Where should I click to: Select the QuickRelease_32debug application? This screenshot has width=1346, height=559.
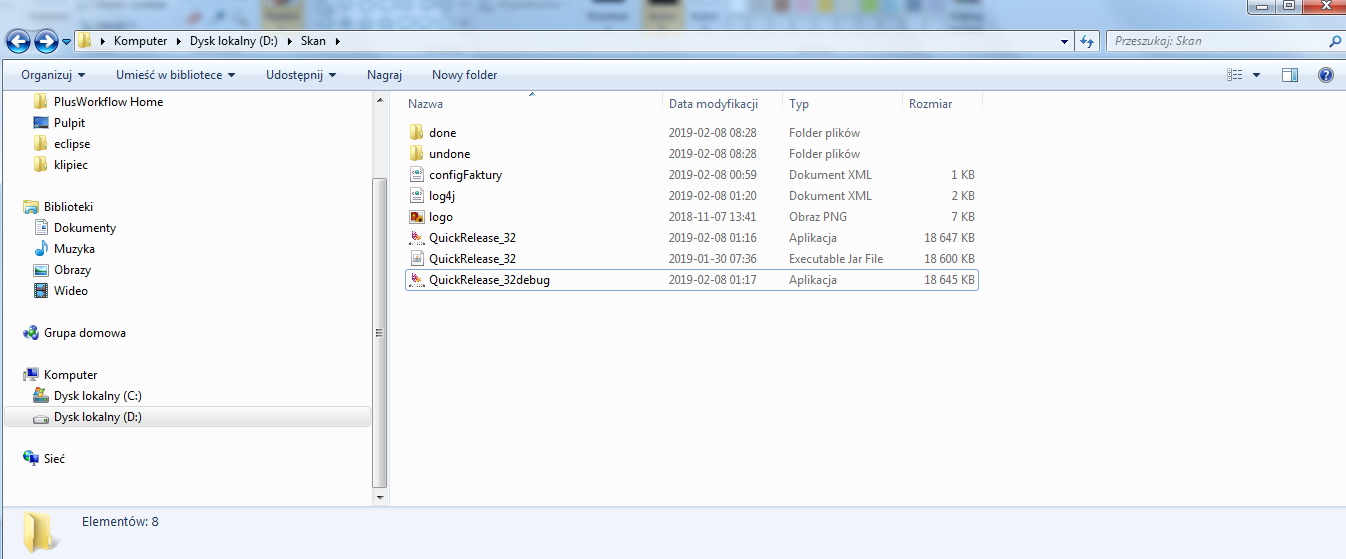[x=489, y=280]
